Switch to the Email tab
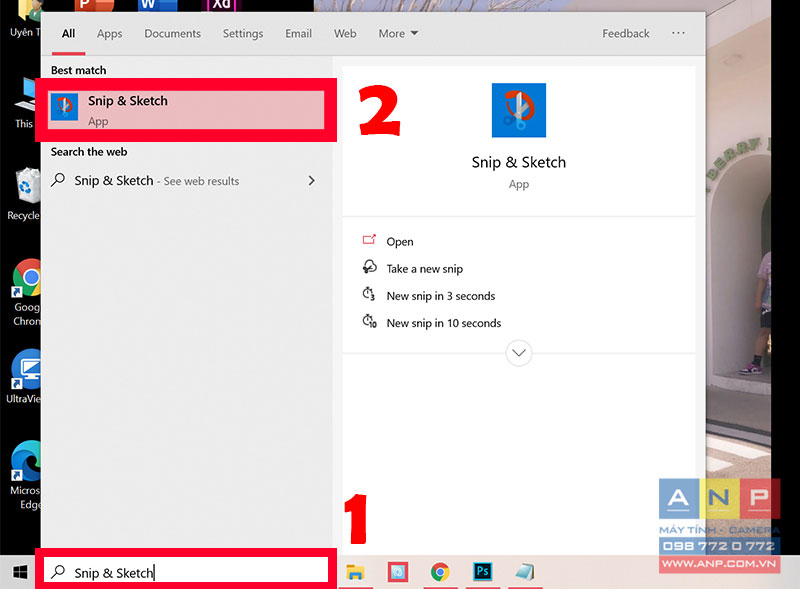800x589 pixels. [298, 34]
